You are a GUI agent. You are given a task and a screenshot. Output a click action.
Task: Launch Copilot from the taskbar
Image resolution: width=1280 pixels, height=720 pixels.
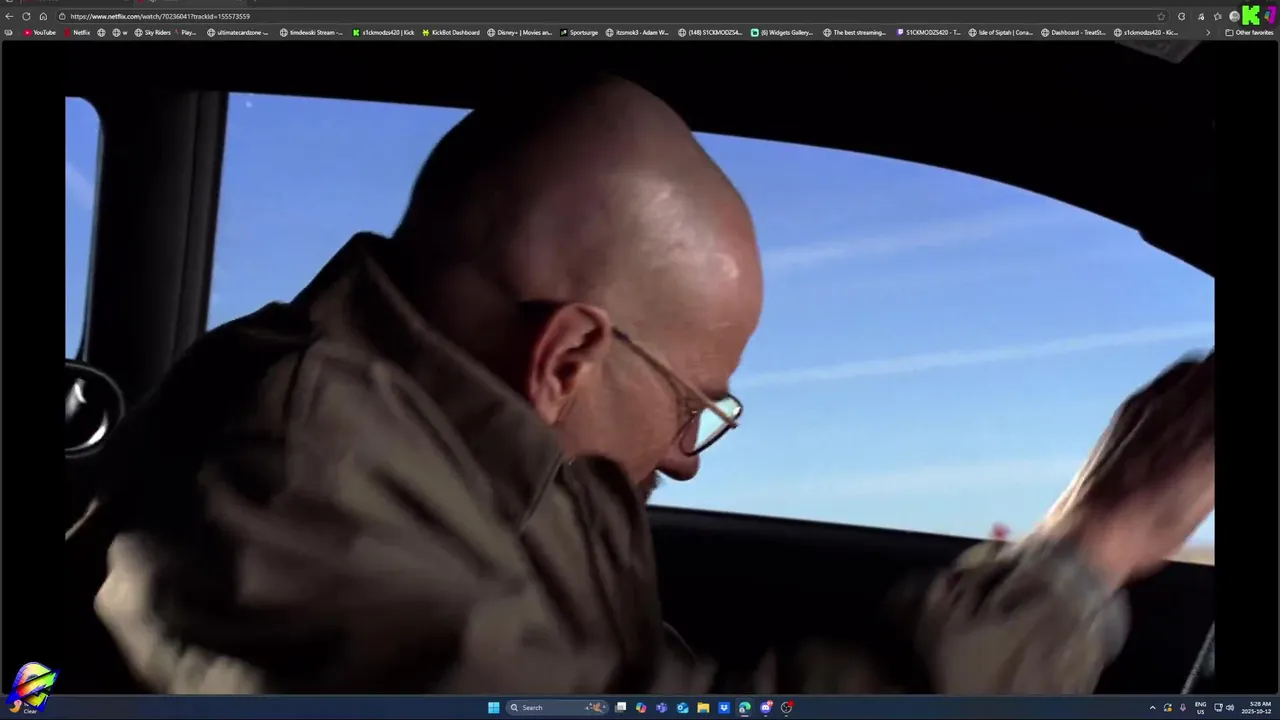pos(641,707)
